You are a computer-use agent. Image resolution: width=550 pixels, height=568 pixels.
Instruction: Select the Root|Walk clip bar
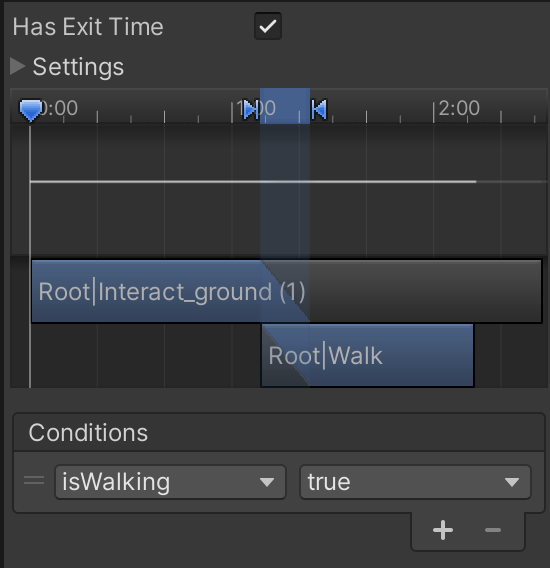coord(367,355)
